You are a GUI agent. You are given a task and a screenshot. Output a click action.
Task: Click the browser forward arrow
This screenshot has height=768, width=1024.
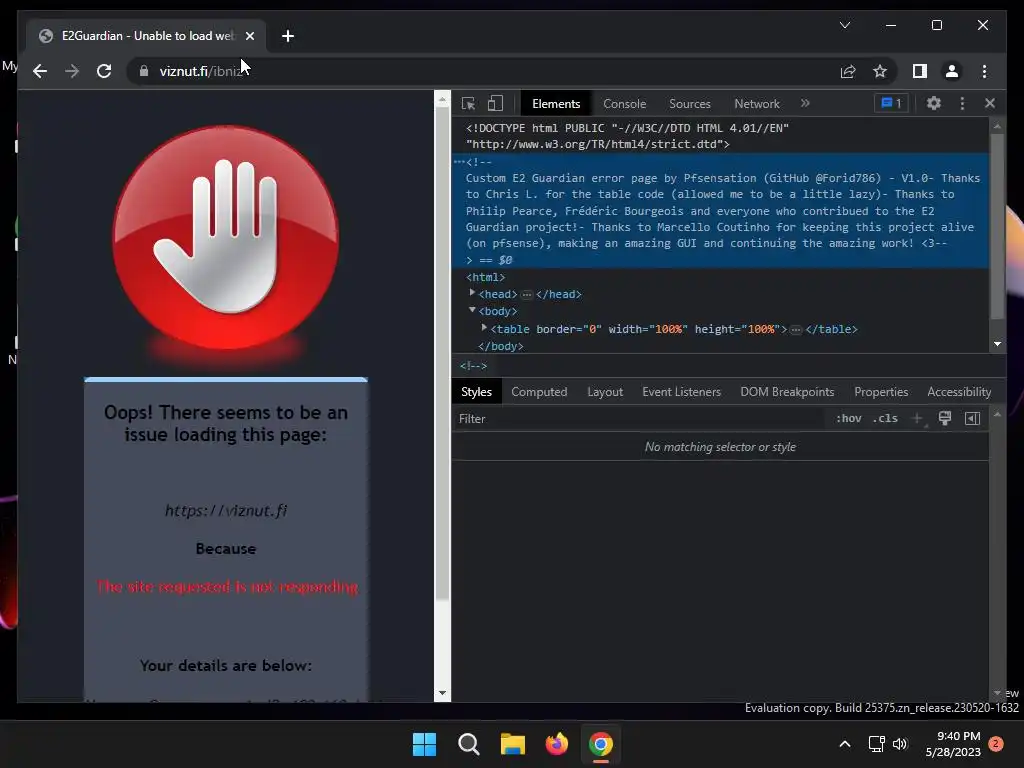coord(72,71)
